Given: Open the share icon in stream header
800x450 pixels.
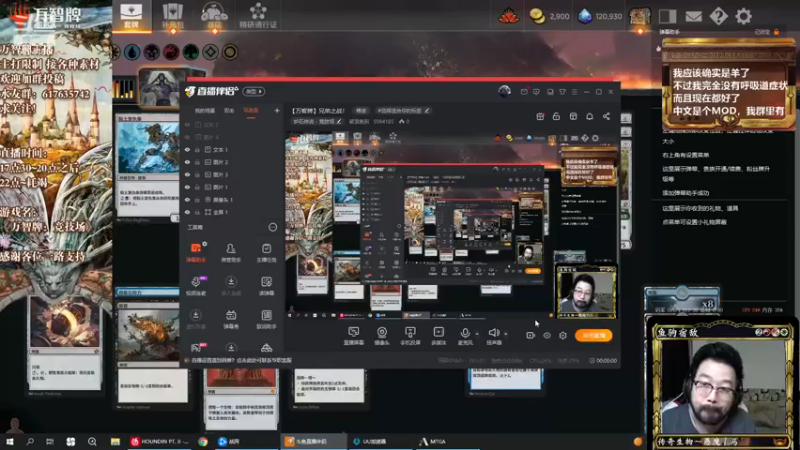Looking at the screenshot, I should pyautogui.click(x=606, y=116).
